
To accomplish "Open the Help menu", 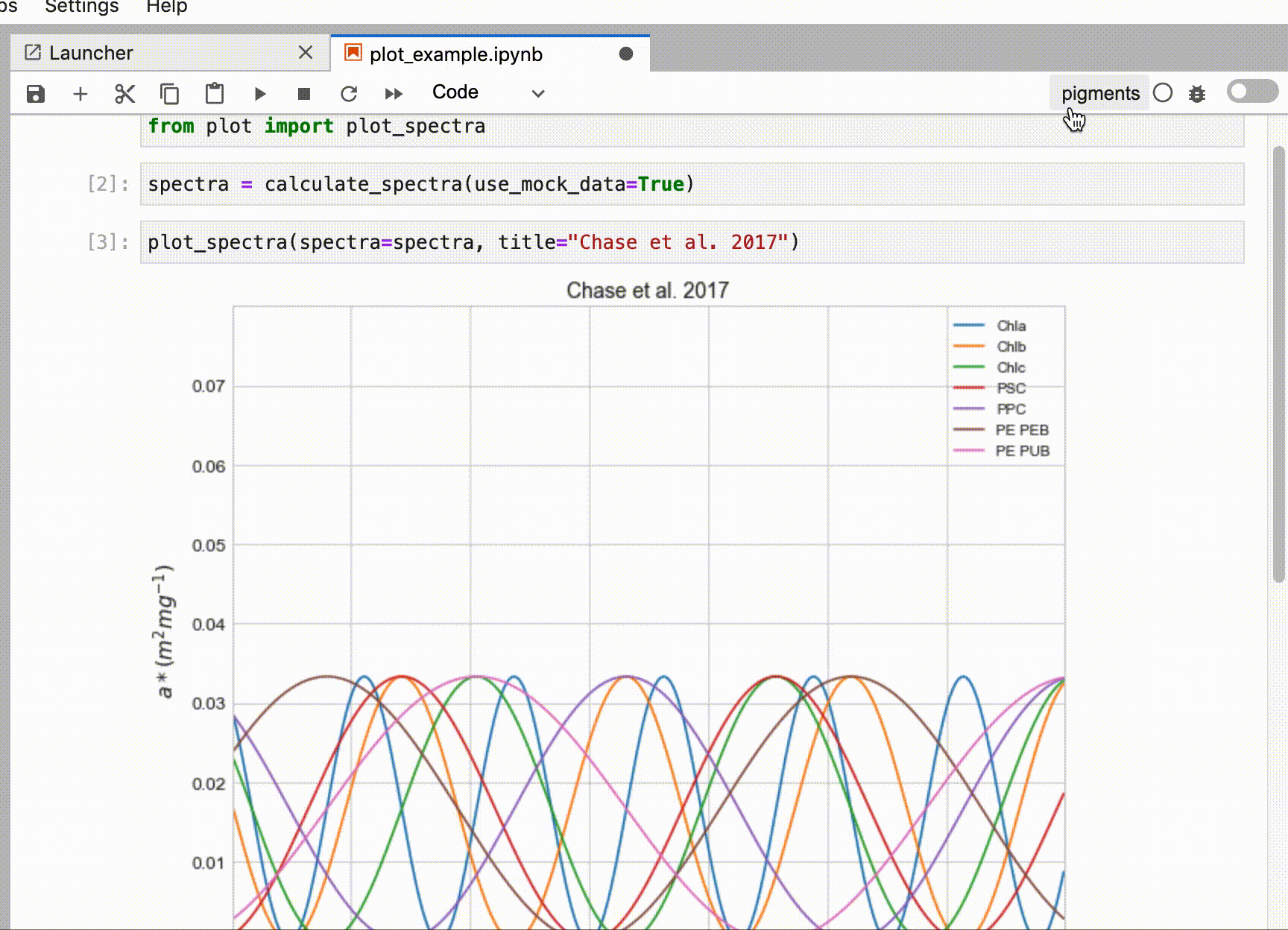I will 167,7.
